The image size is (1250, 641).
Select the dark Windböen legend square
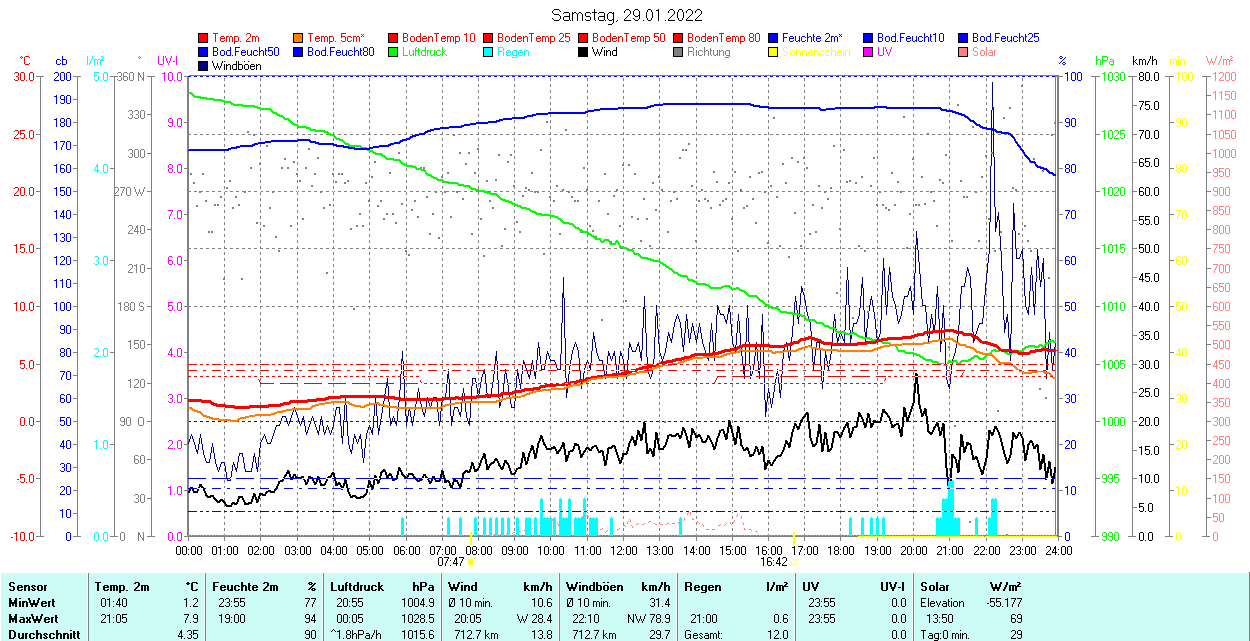click(x=204, y=66)
